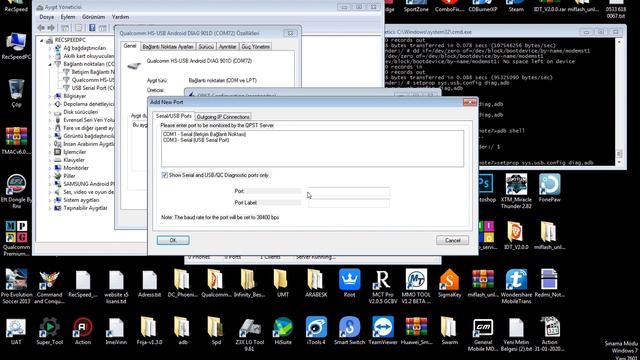This screenshot has width=640, height=360.
Task: Launch Pro Evolution Soccer 2013 icon
Action: pos(16,286)
